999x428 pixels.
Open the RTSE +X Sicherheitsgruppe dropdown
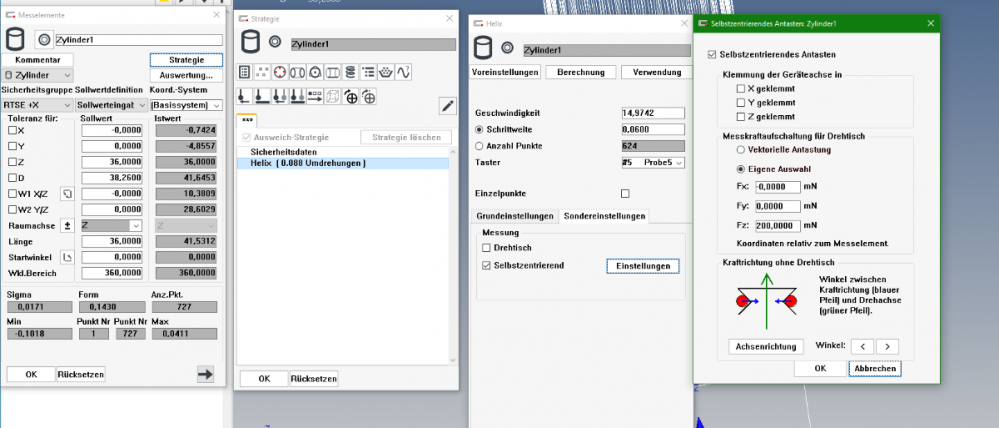38,105
